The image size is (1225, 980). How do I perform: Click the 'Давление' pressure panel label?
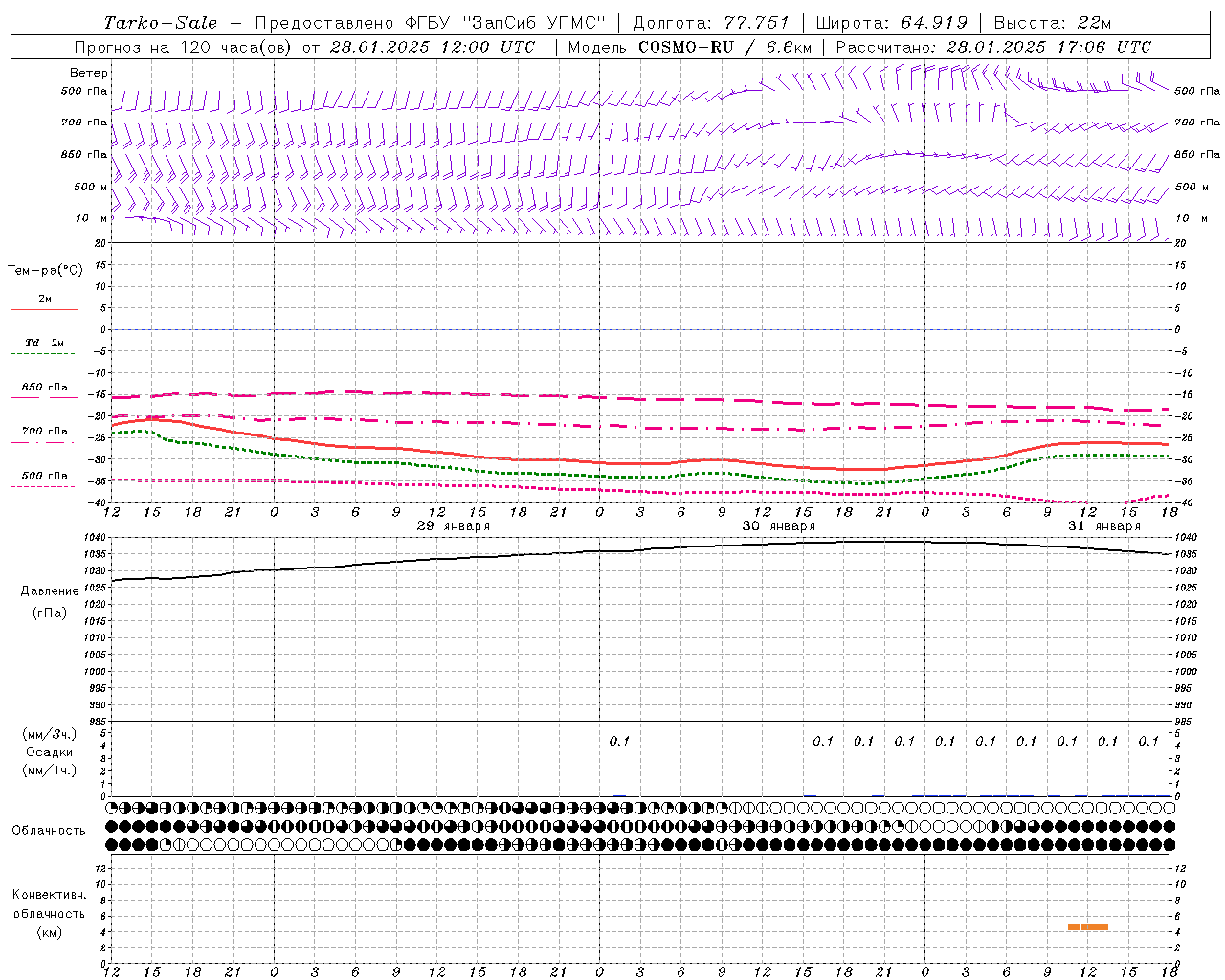pos(50,591)
